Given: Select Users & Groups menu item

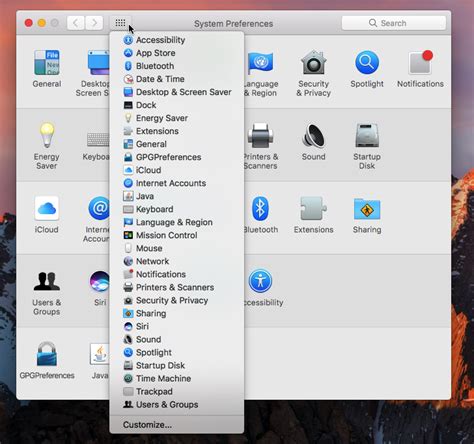Looking at the screenshot, I should (x=177, y=404).
